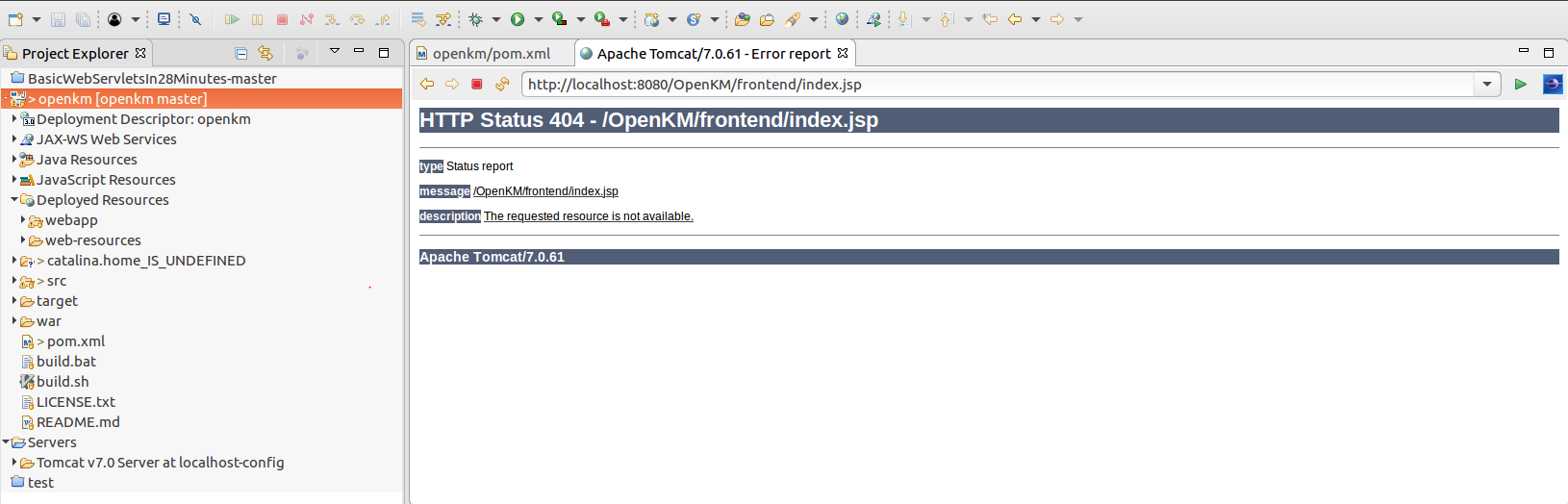
Task: Click the Disconnect debug icon
Action: click(307, 19)
